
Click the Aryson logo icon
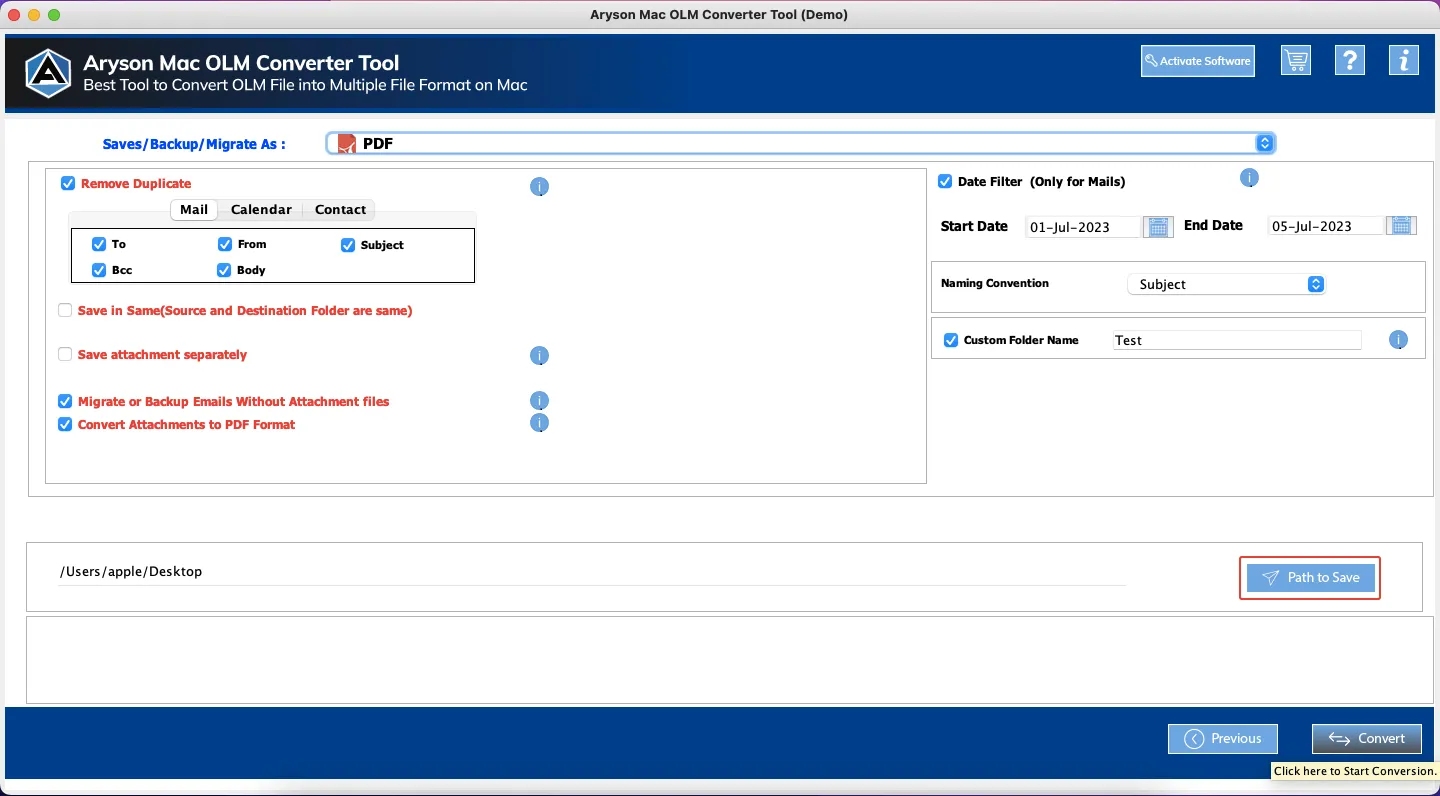[49, 73]
